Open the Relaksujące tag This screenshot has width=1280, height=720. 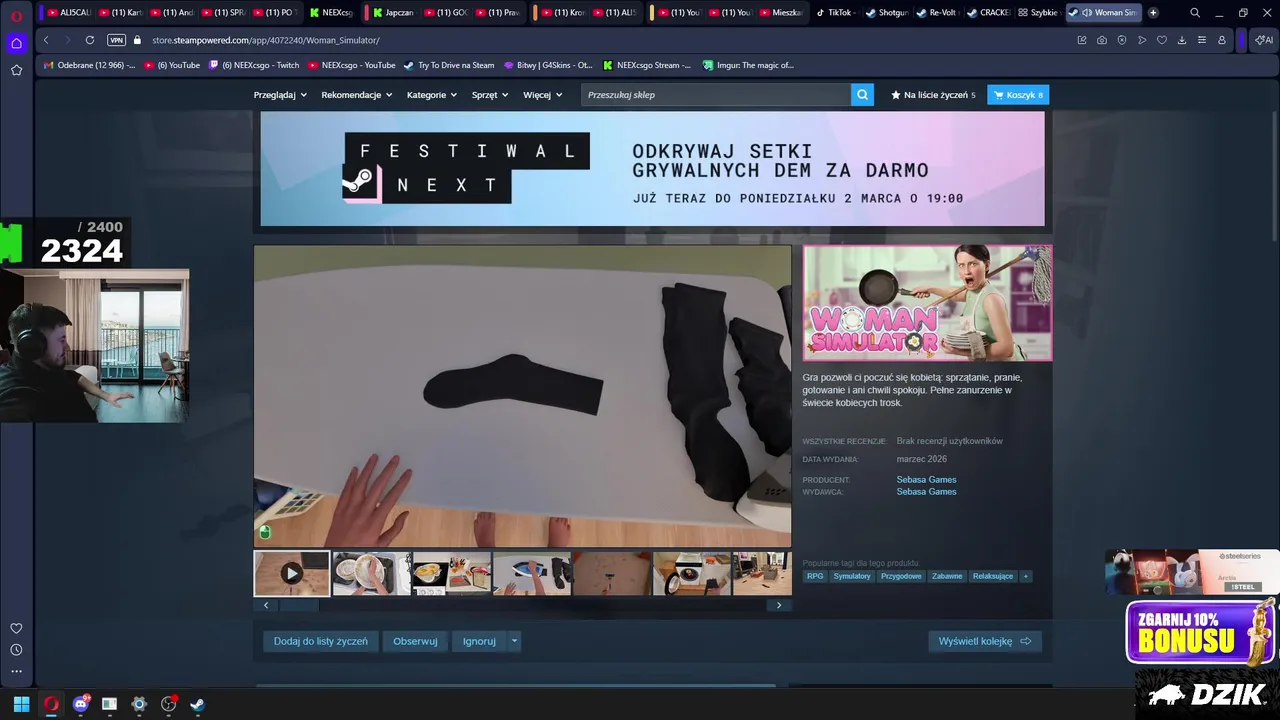[993, 576]
